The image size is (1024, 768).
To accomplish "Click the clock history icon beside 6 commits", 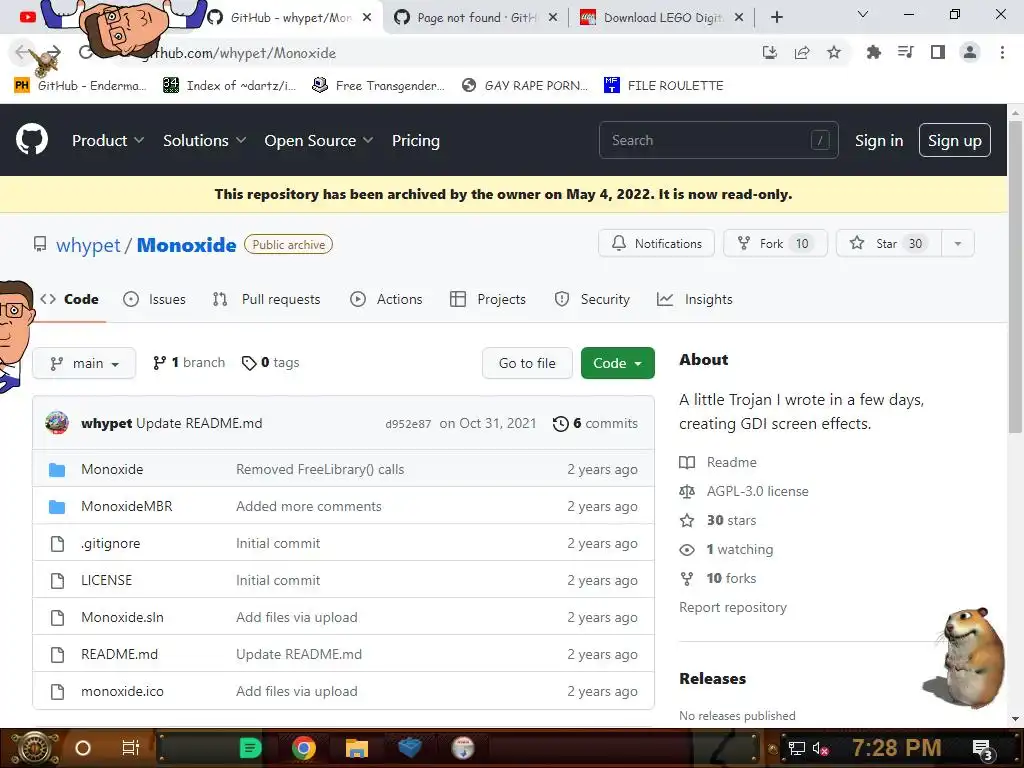I will pos(560,423).
